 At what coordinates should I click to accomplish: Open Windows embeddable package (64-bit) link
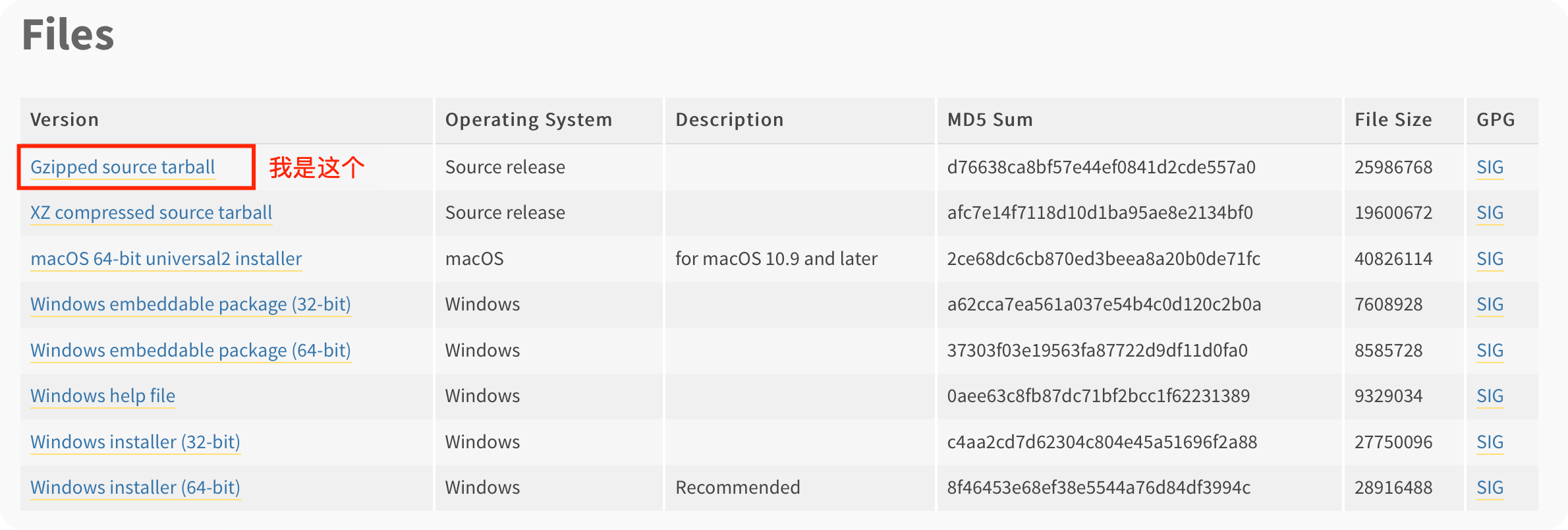click(190, 351)
